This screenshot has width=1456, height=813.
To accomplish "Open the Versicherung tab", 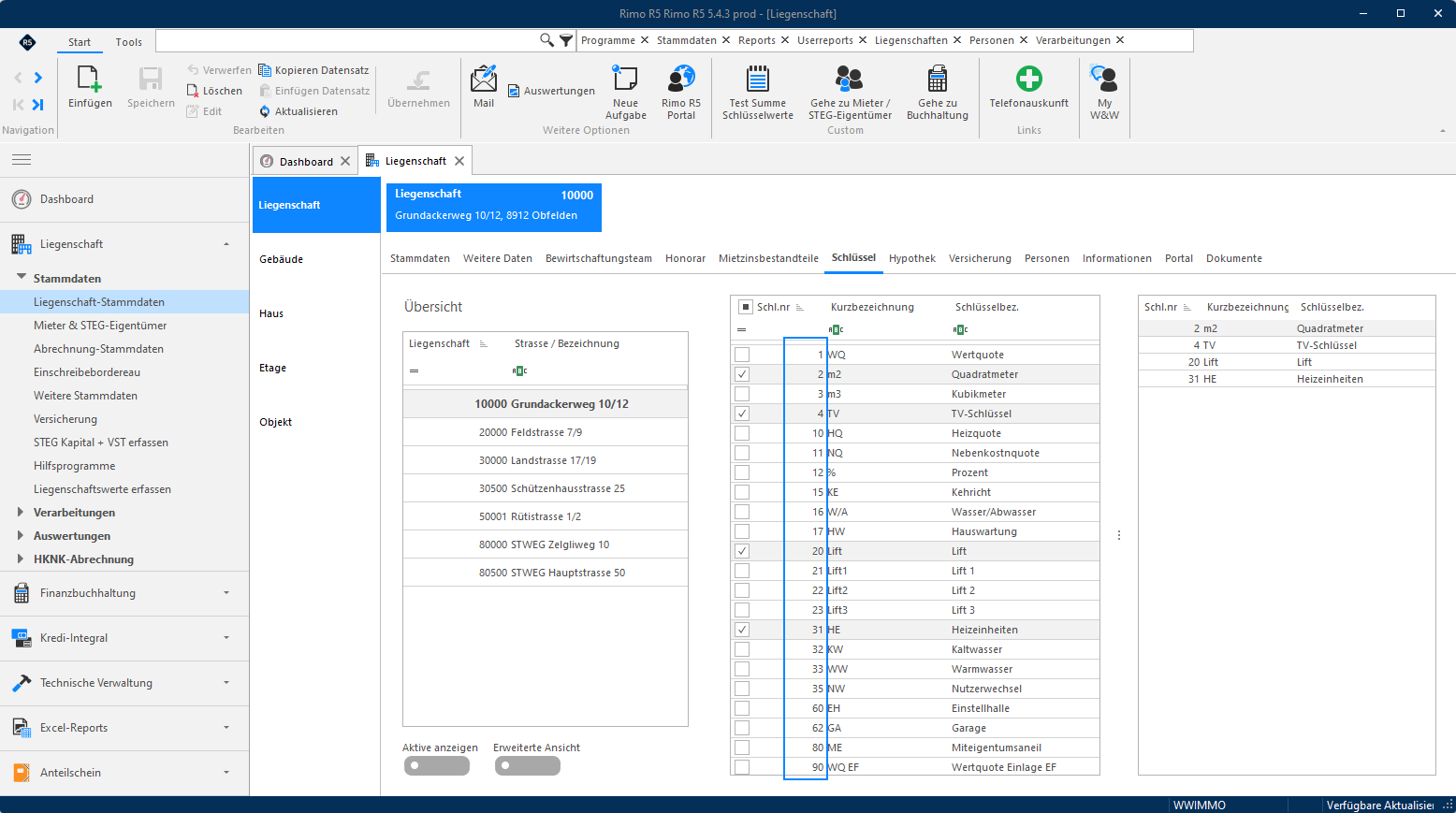I will point(980,258).
